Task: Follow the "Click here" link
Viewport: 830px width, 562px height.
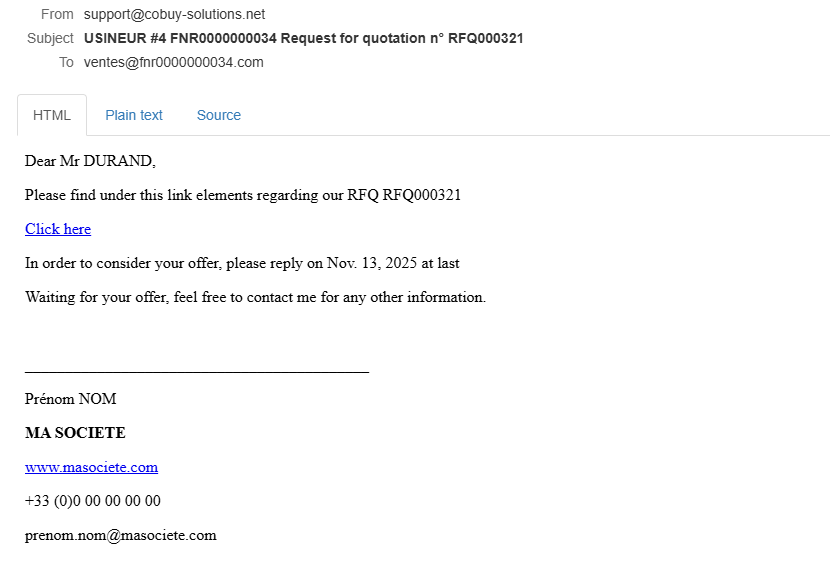Action: [x=58, y=229]
